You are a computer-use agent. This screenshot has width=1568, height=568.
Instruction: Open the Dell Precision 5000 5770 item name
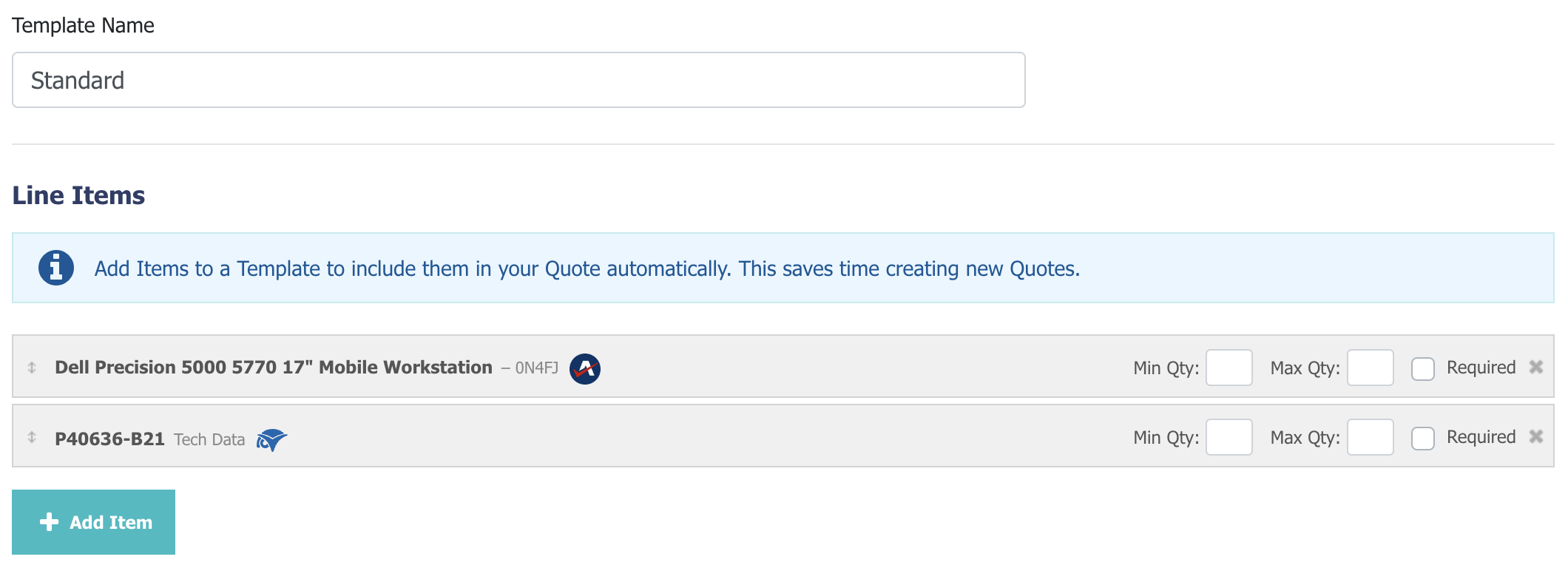click(x=274, y=368)
